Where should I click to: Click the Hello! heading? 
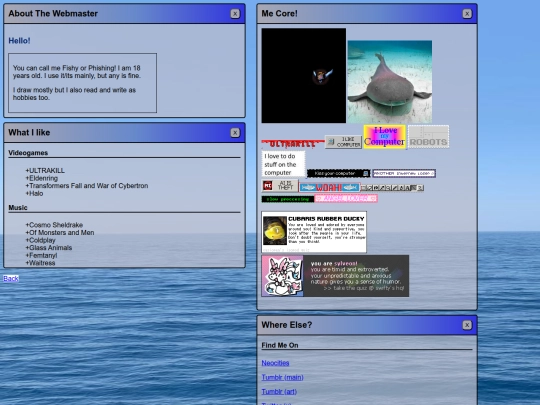coord(19,41)
